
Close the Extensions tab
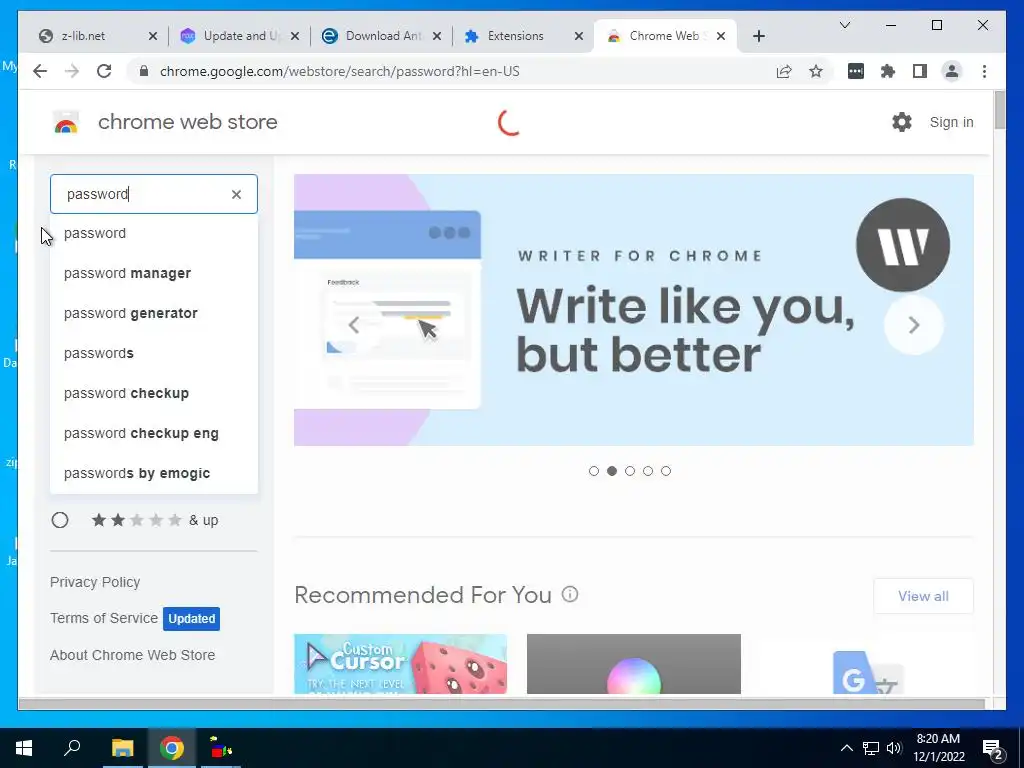579,36
